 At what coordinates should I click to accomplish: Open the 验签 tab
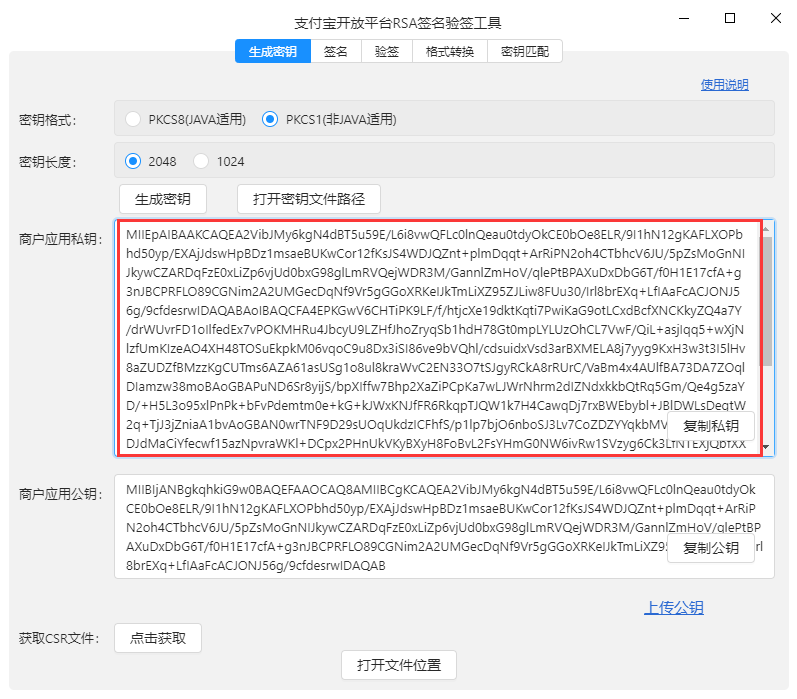tap(386, 51)
